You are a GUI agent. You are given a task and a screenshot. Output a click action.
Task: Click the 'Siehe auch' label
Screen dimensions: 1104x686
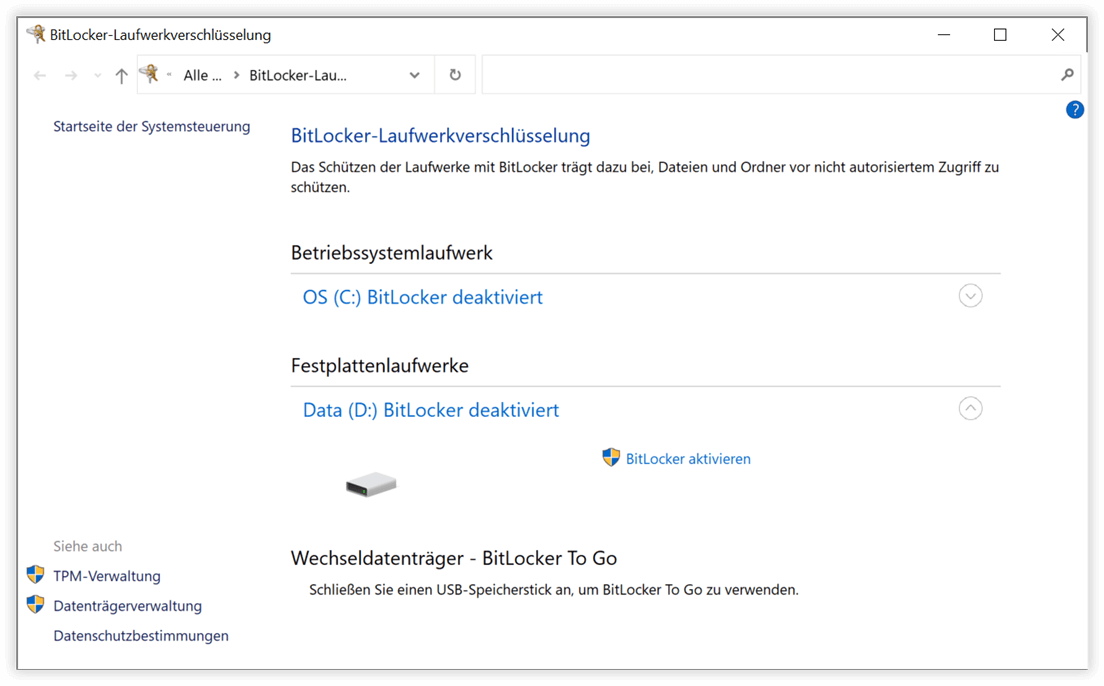pyautogui.click(x=87, y=547)
